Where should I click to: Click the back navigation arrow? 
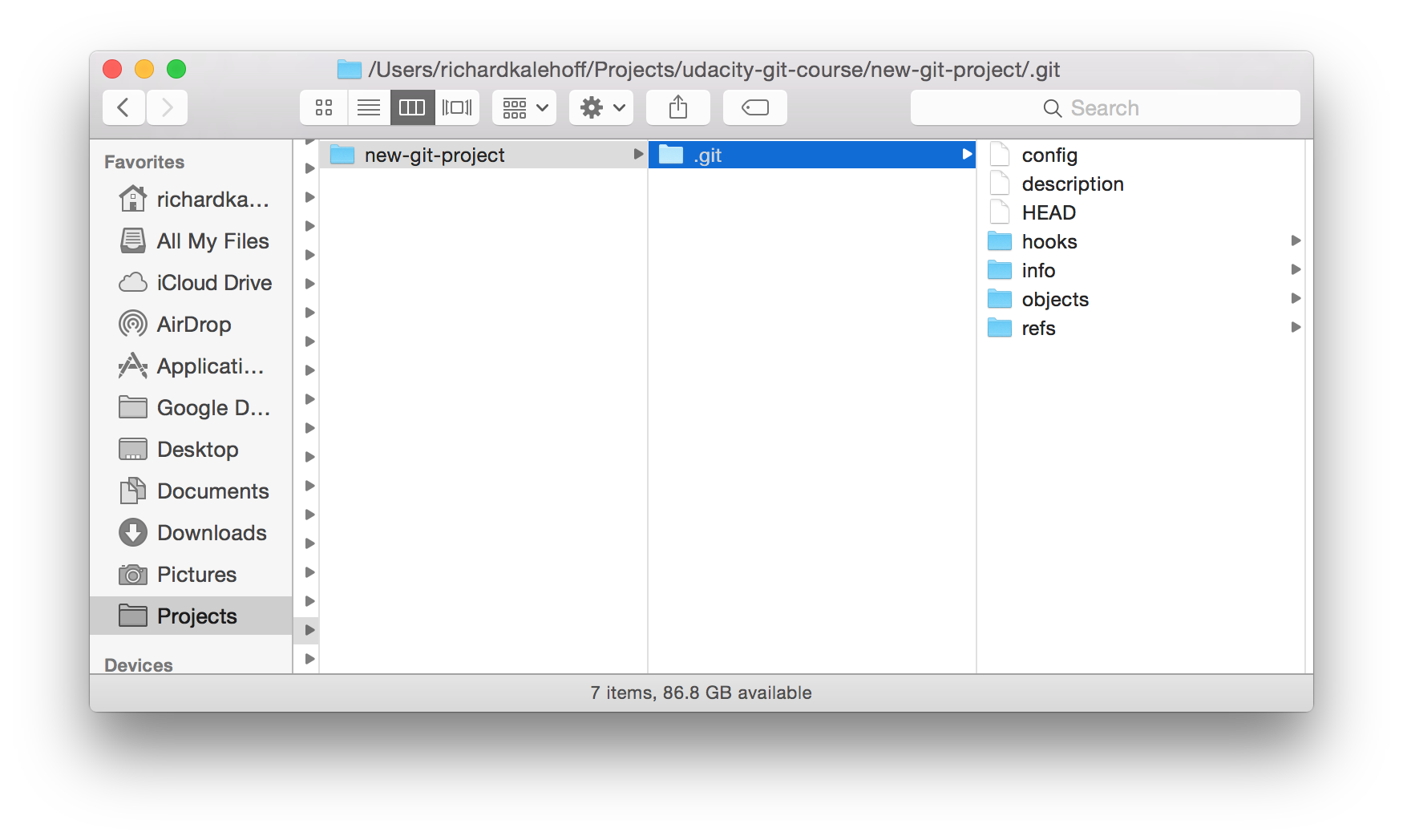123,107
